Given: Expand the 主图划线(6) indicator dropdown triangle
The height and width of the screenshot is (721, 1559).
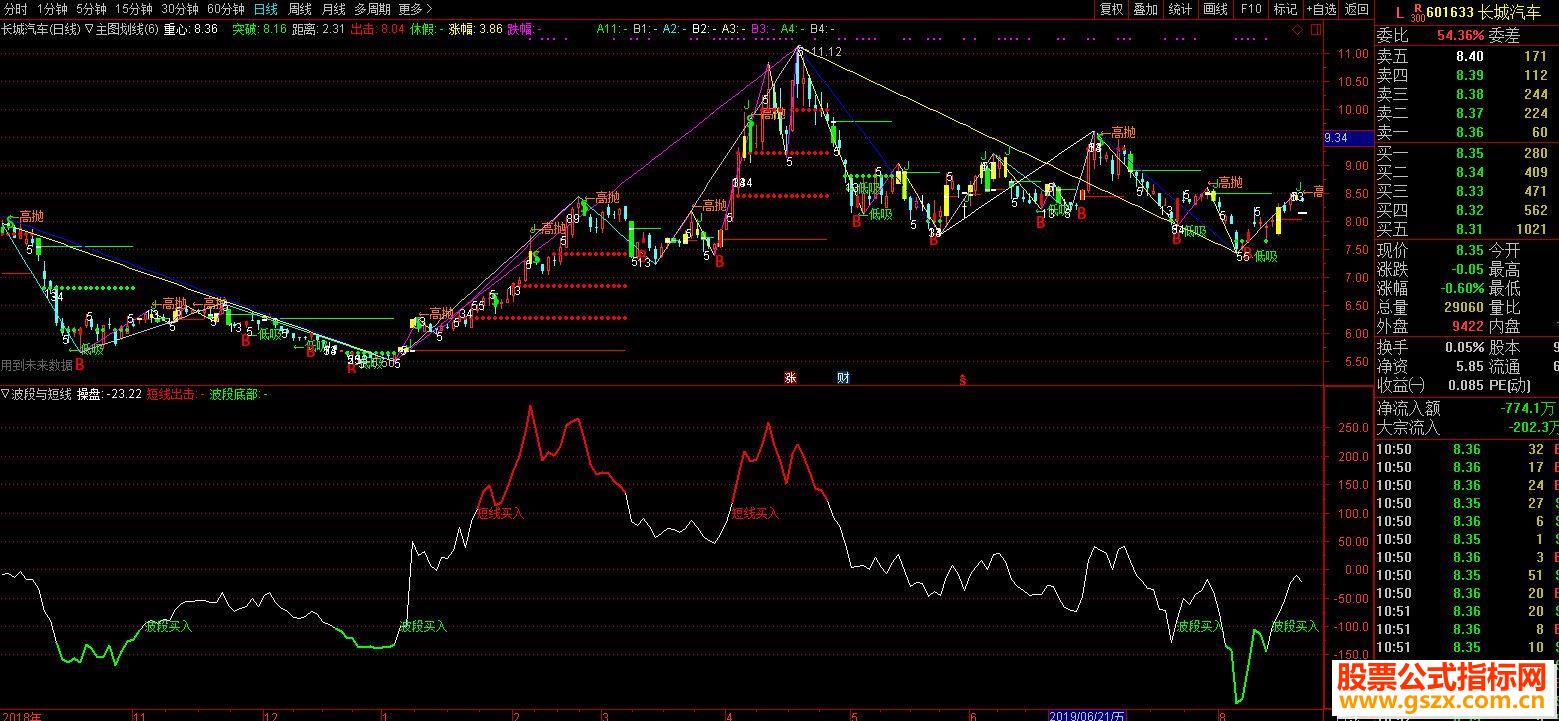Looking at the screenshot, I should [x=89, y=29].
